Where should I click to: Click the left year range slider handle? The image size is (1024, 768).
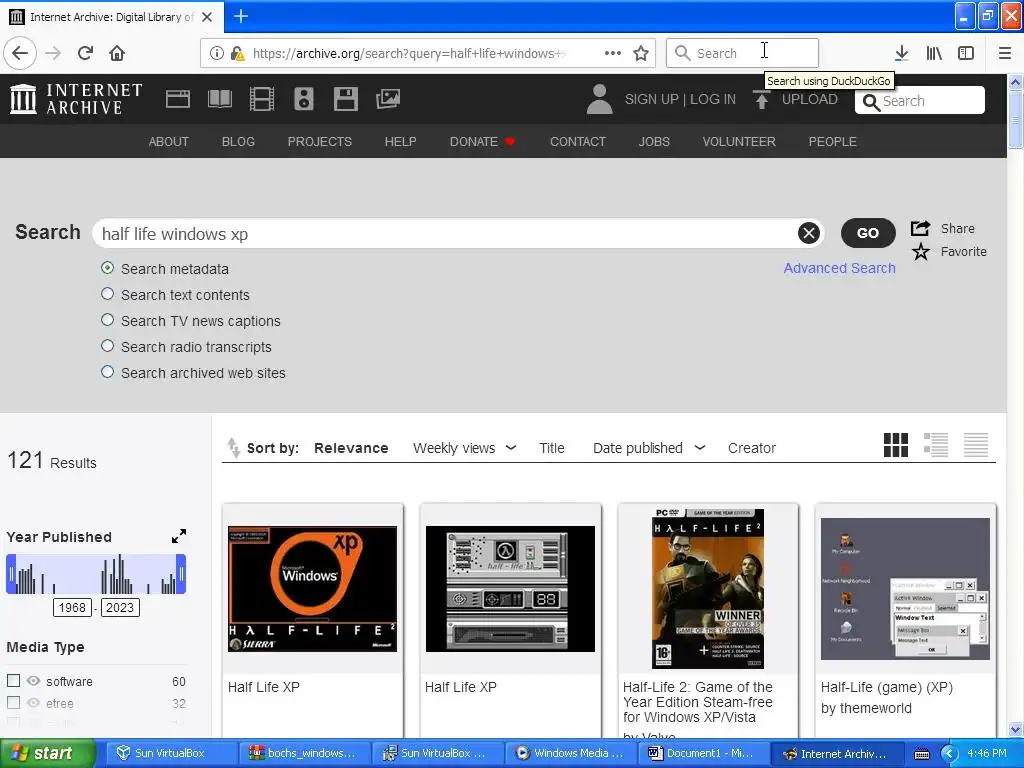pyautogui.click(x=11, y=574)
